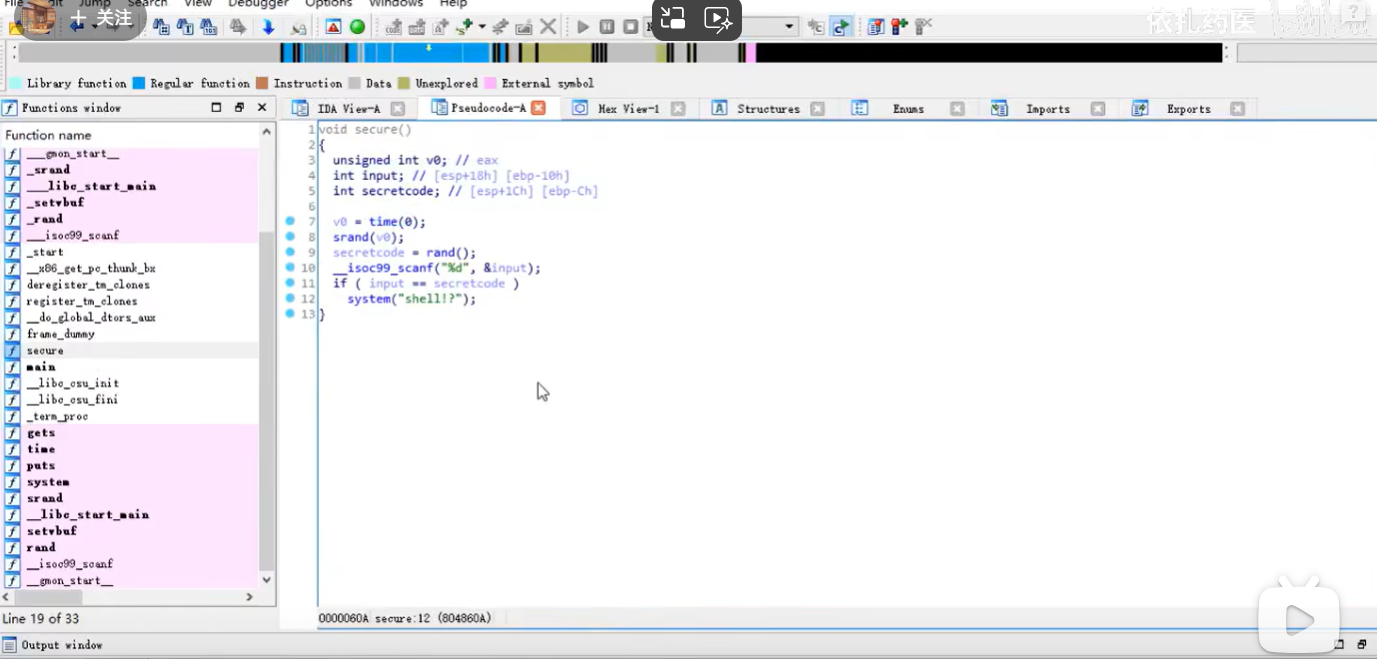
Task: Select the frame_dummy function
Action: 61,334
